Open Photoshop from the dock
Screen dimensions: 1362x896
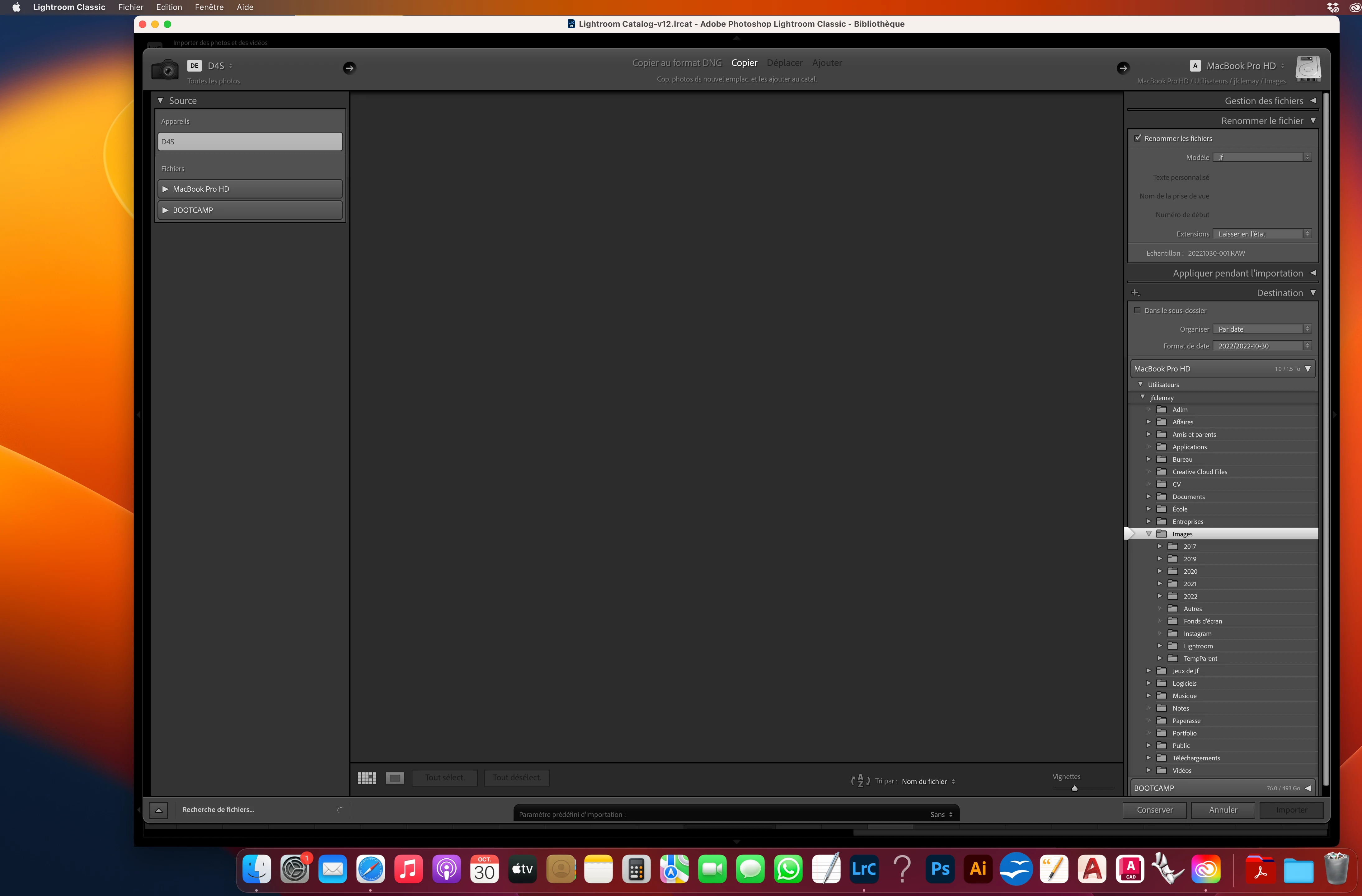[x=940, y=869]
